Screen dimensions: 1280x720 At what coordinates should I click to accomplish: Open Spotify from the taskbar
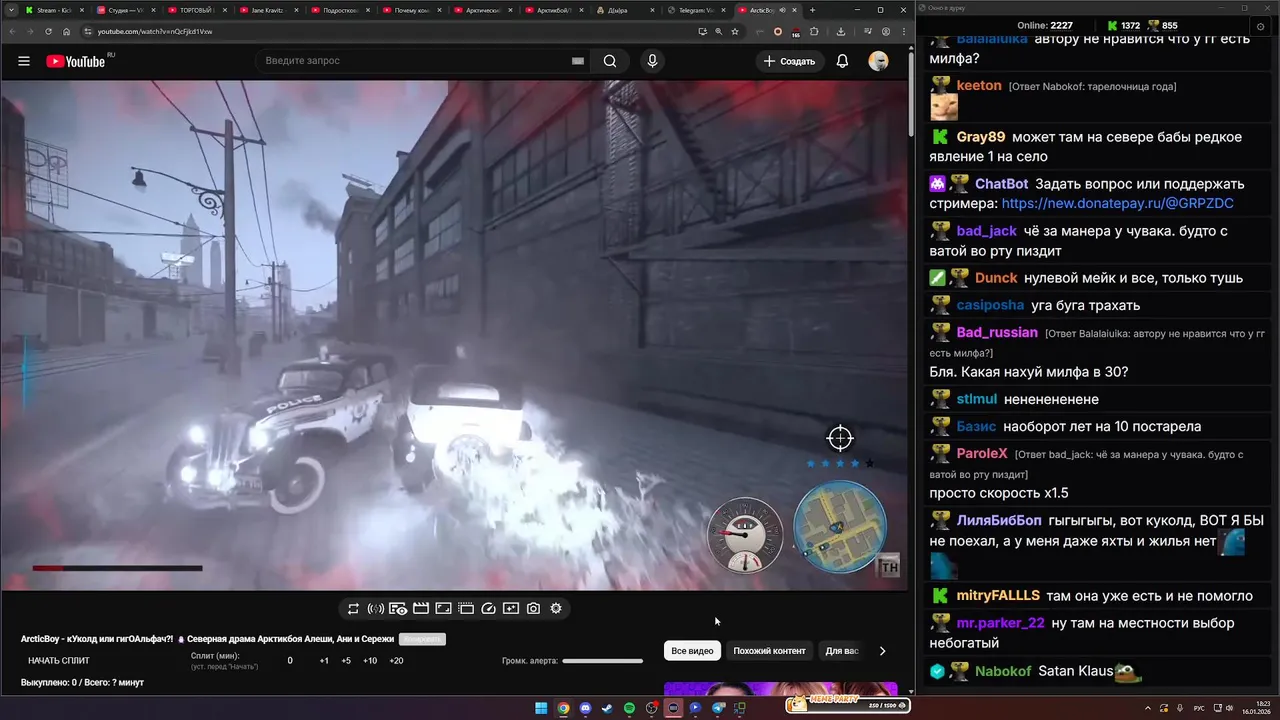629,708
